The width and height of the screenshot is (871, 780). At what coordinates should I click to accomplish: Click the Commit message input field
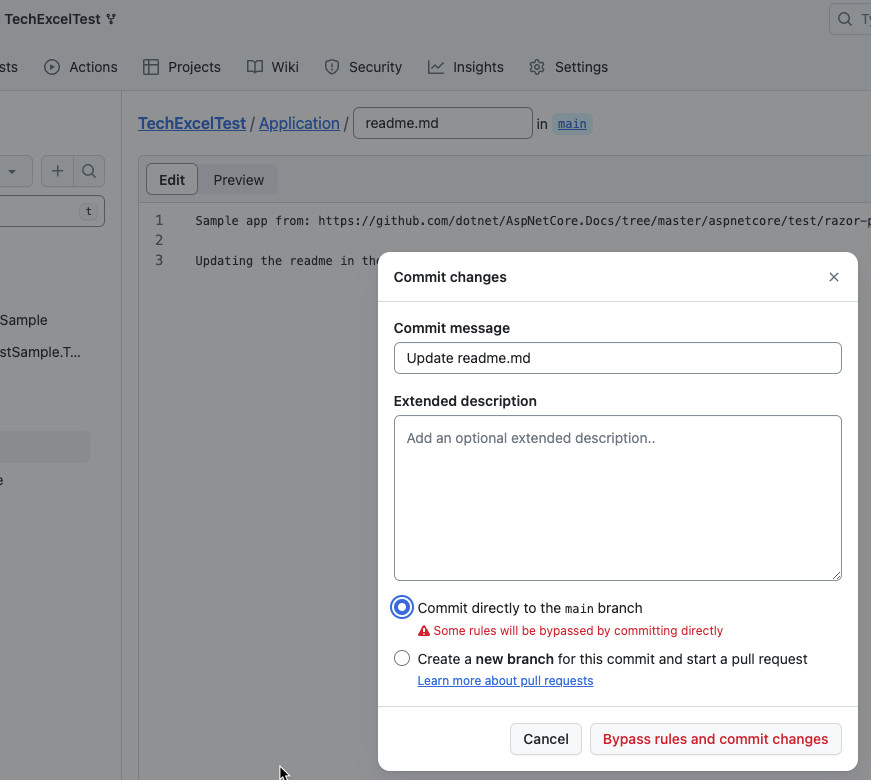617,358
